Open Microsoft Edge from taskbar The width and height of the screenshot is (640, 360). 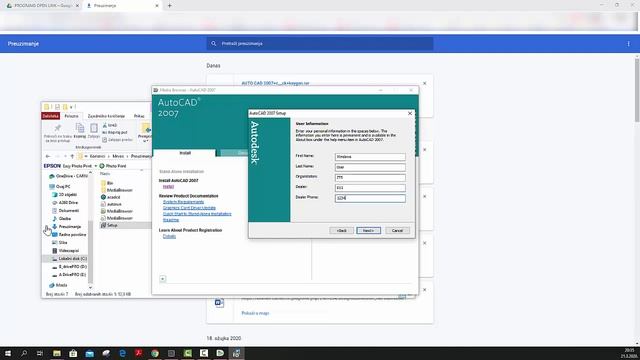(122, 353)
